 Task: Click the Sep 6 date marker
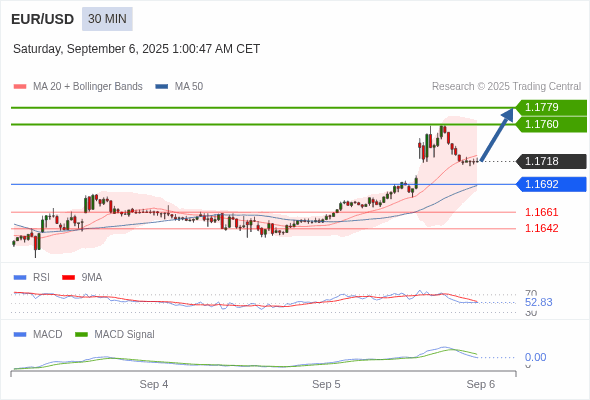[x=481, y=384]
